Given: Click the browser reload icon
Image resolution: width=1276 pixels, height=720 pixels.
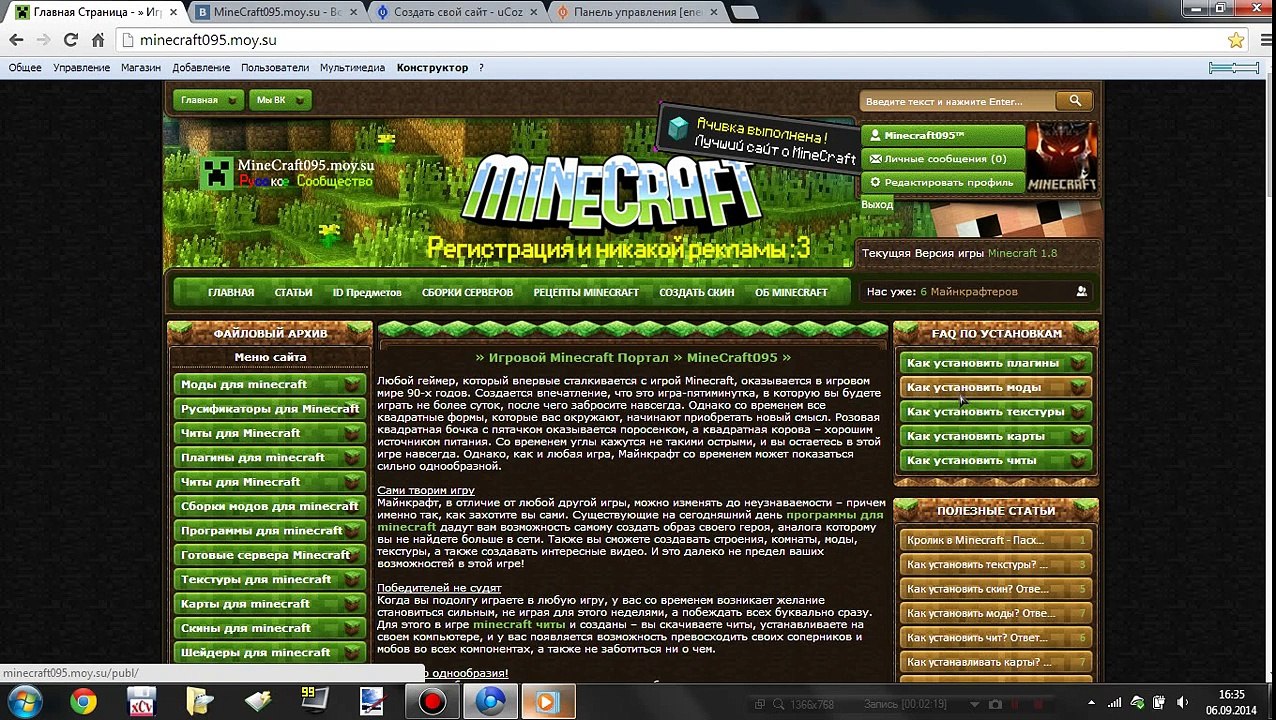Looking at the screenshot, I should 70,40.
